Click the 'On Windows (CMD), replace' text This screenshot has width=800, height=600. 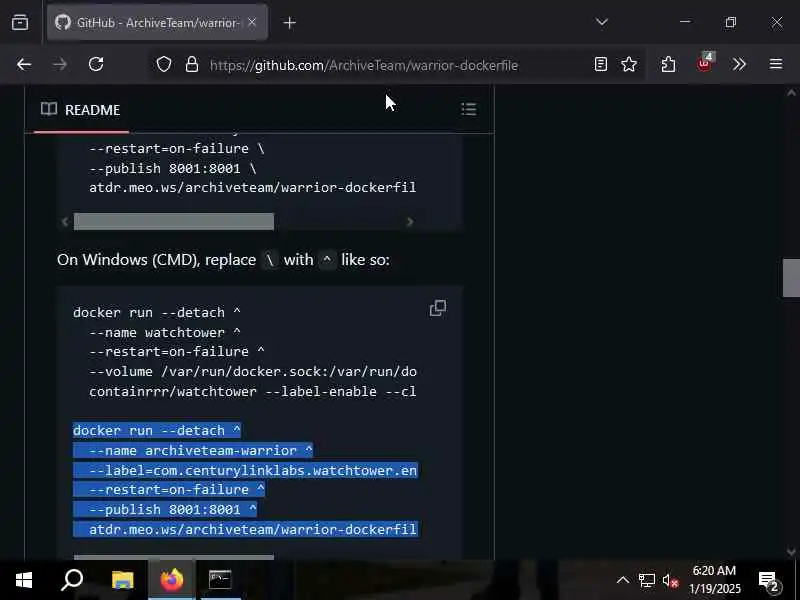coord(157,260)
